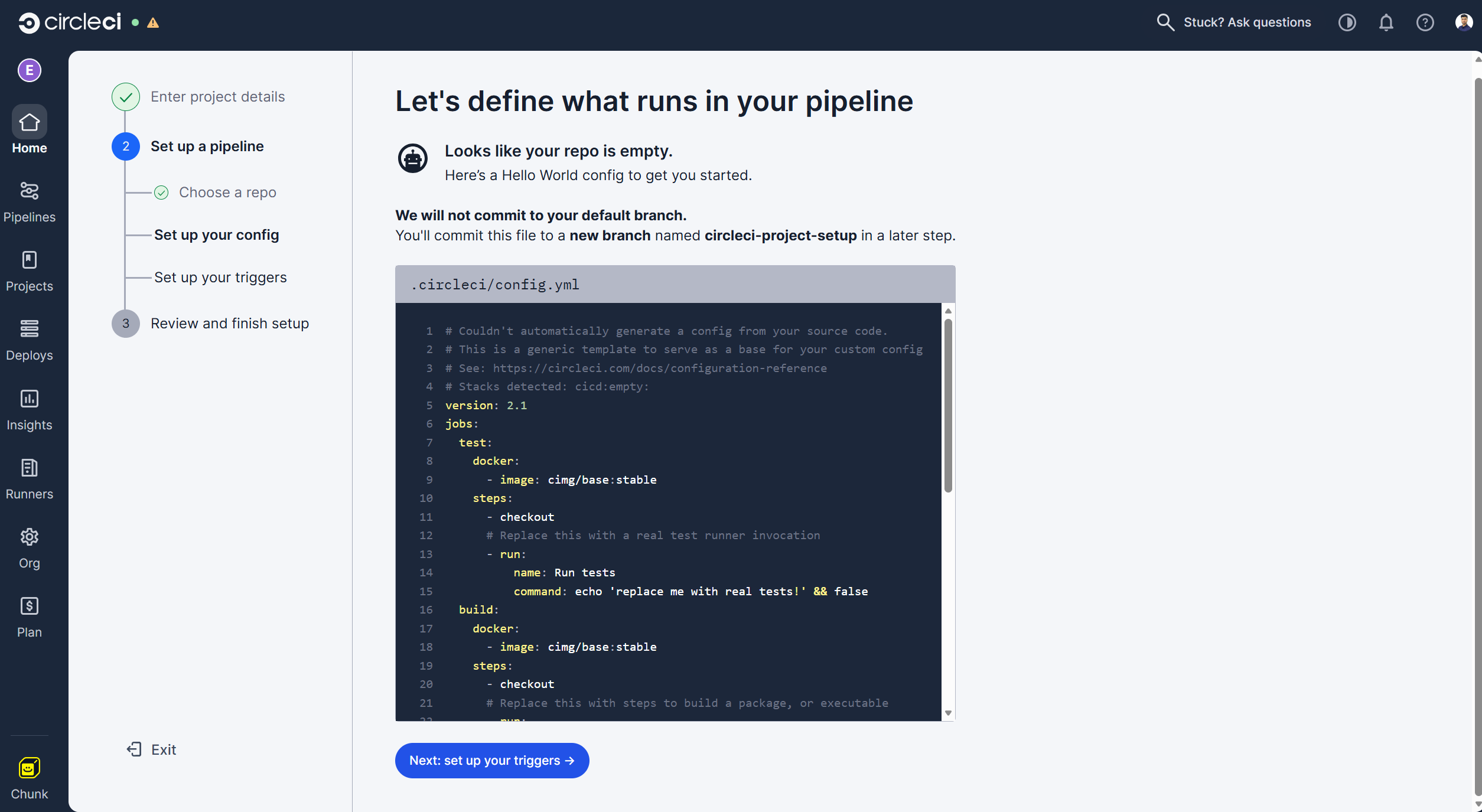Toggle the dark mode contrast icon
This screenshot has height=812, width=1482.
(1347, 22)
